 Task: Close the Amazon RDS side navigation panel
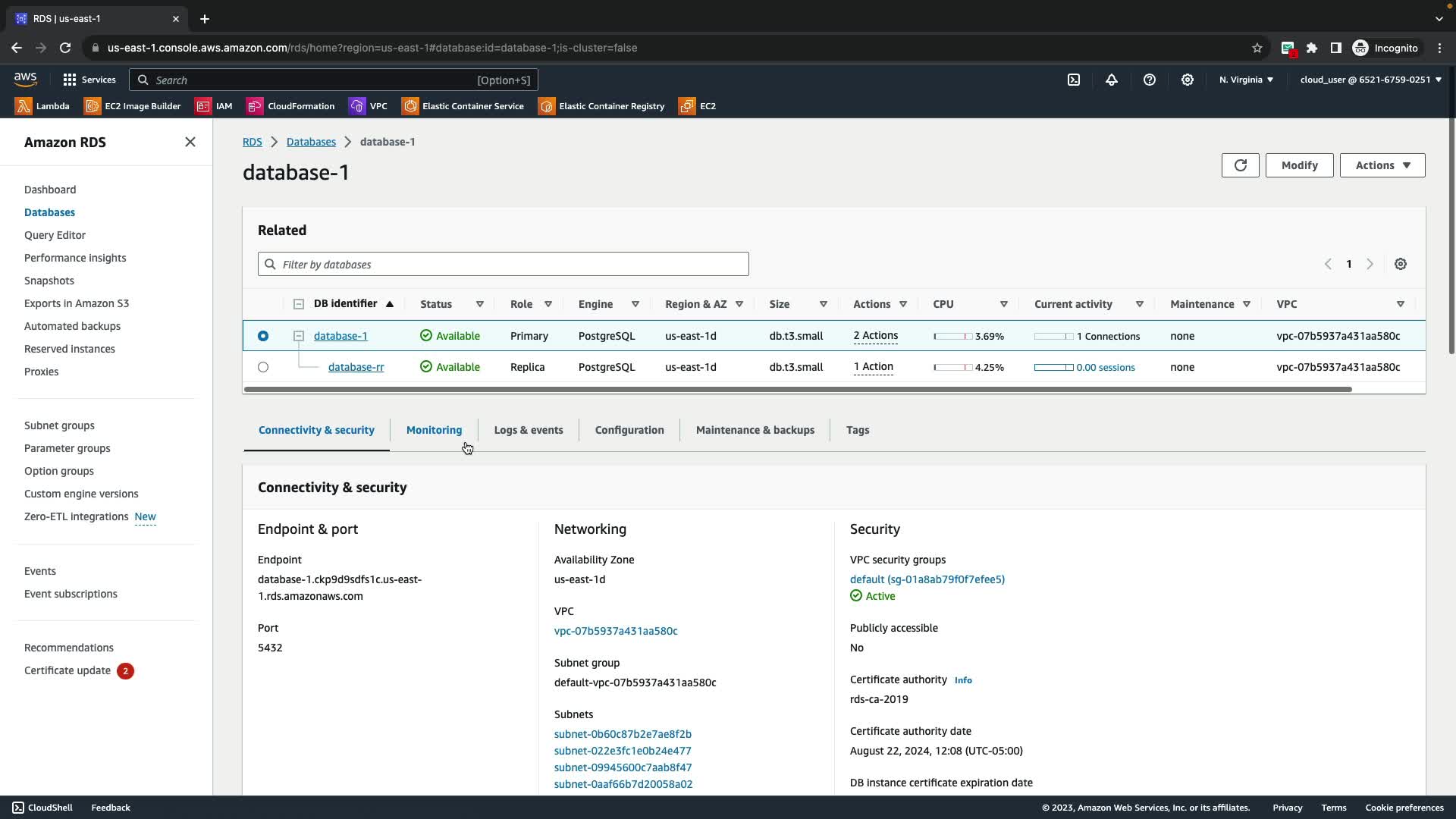pos(190,143)
